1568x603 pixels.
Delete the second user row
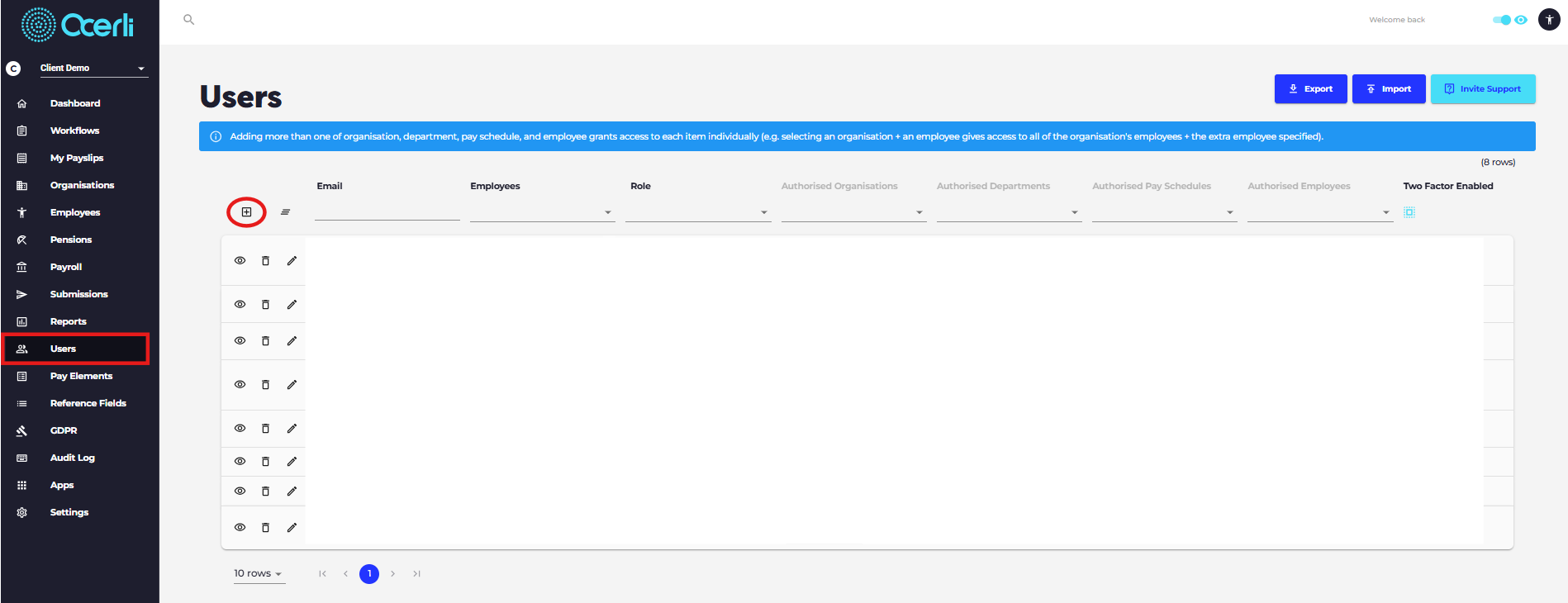[x=265, y=305]
